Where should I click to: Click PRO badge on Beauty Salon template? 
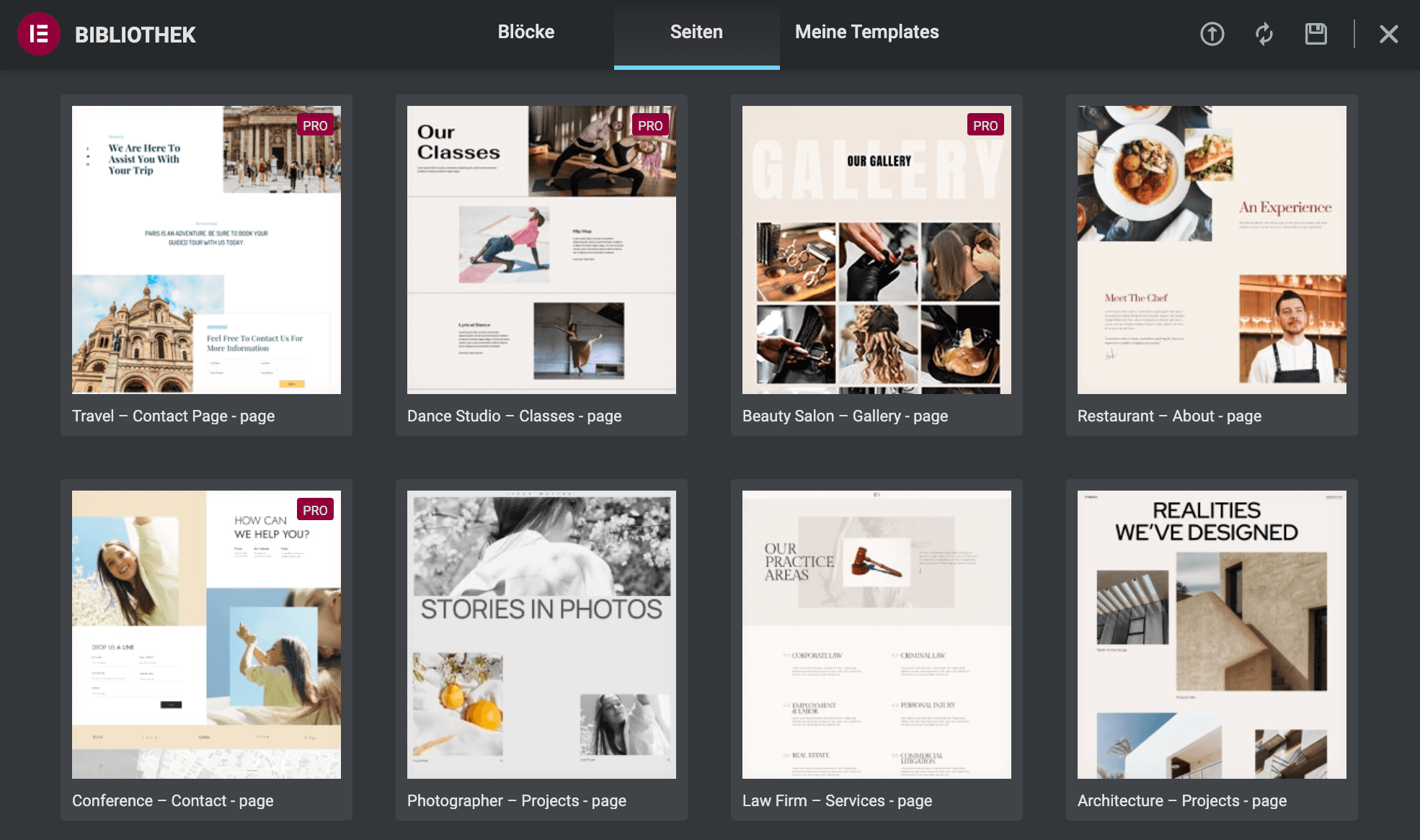coord(985,125)
